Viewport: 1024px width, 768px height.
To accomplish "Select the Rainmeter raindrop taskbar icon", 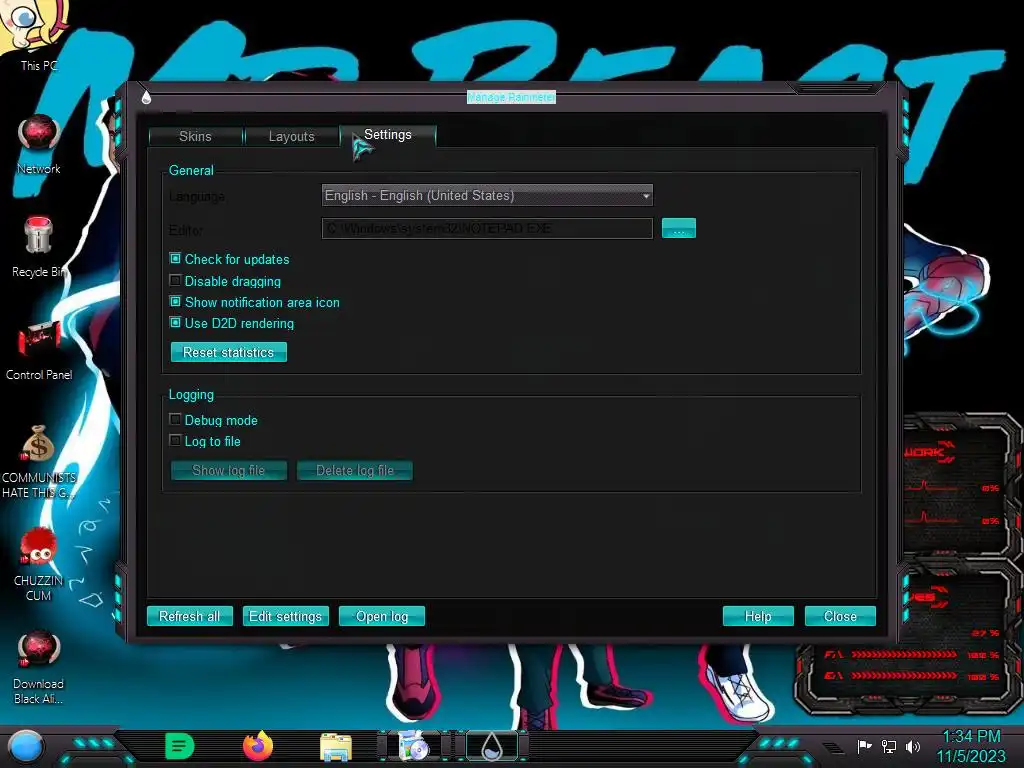I will click(492, 746).
